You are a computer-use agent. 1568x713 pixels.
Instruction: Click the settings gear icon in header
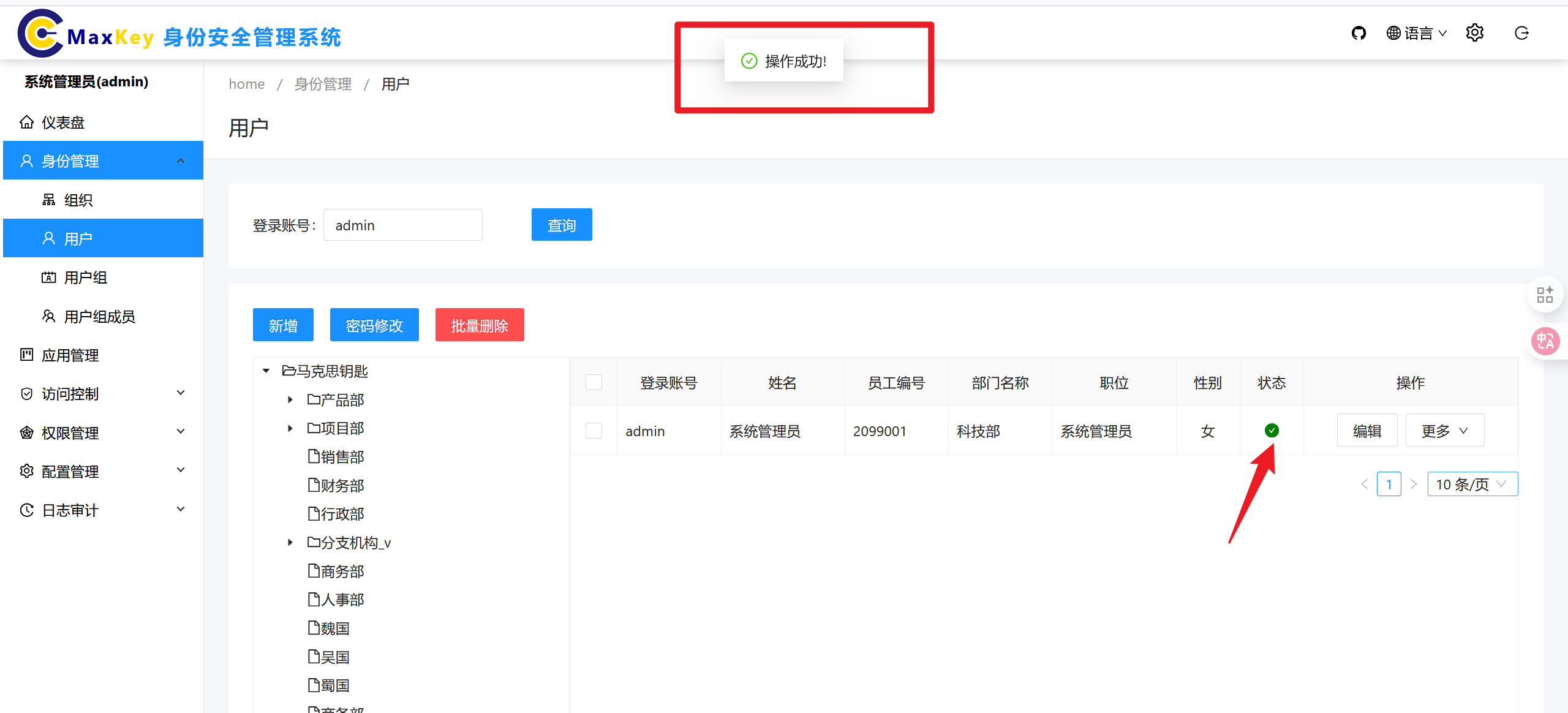click(1474, 33)
